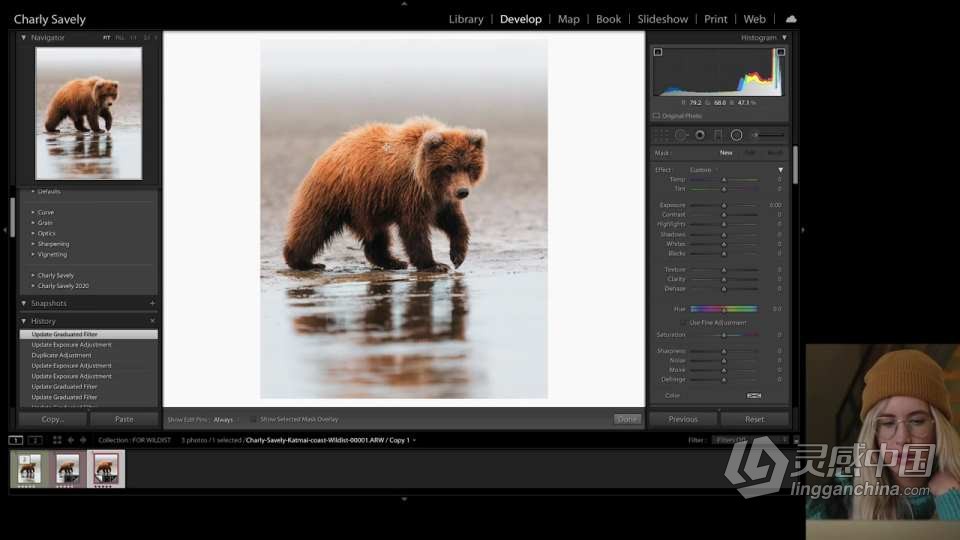
Task: Switch to the Map module
Action: point(568,19)
